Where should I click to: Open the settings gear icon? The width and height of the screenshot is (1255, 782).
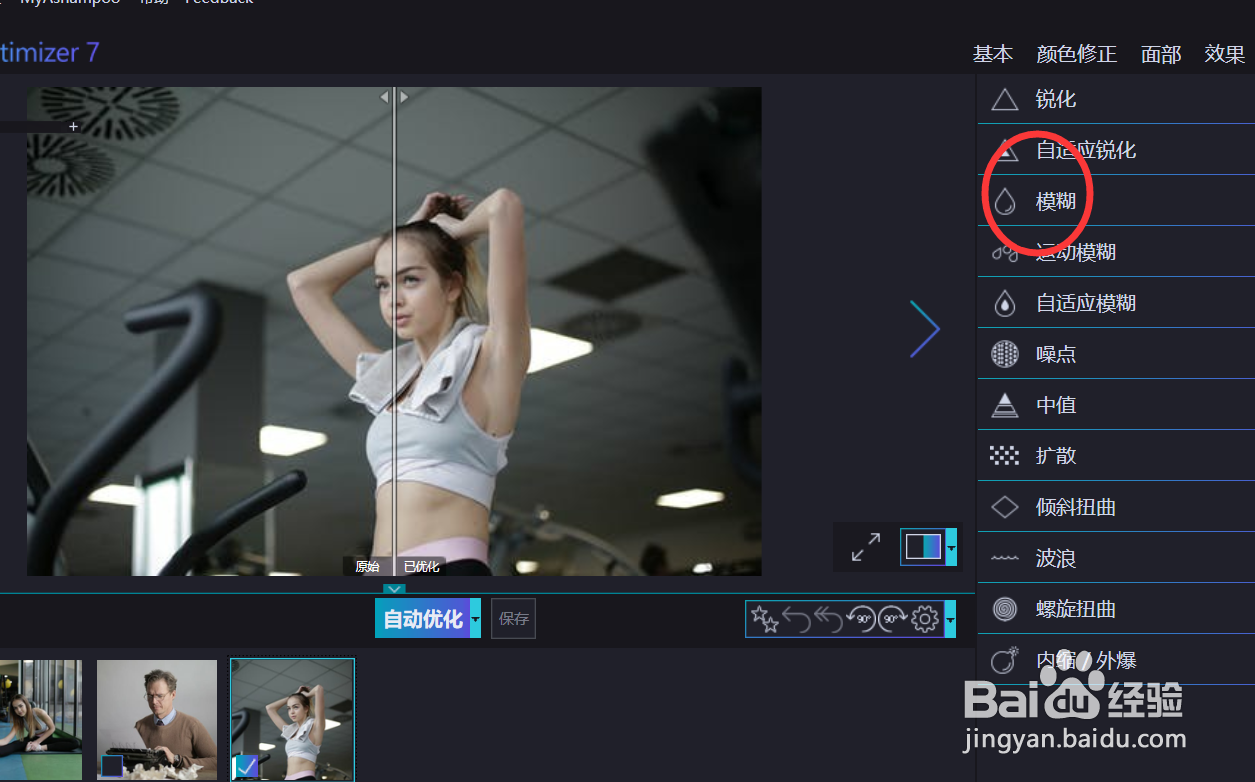coord(925,619)
